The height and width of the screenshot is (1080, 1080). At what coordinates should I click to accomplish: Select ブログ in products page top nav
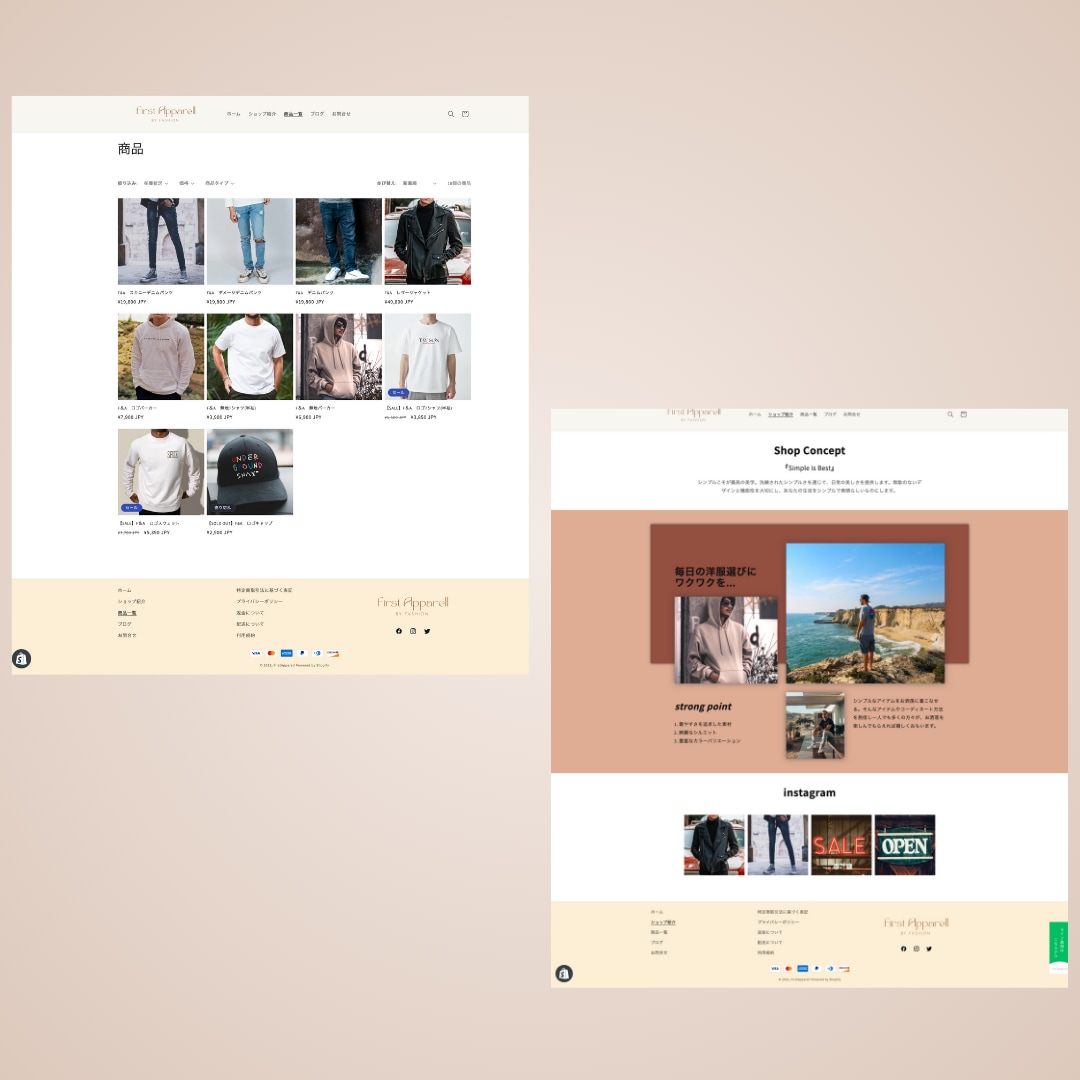pyautogui.click(x=317, y=114)
